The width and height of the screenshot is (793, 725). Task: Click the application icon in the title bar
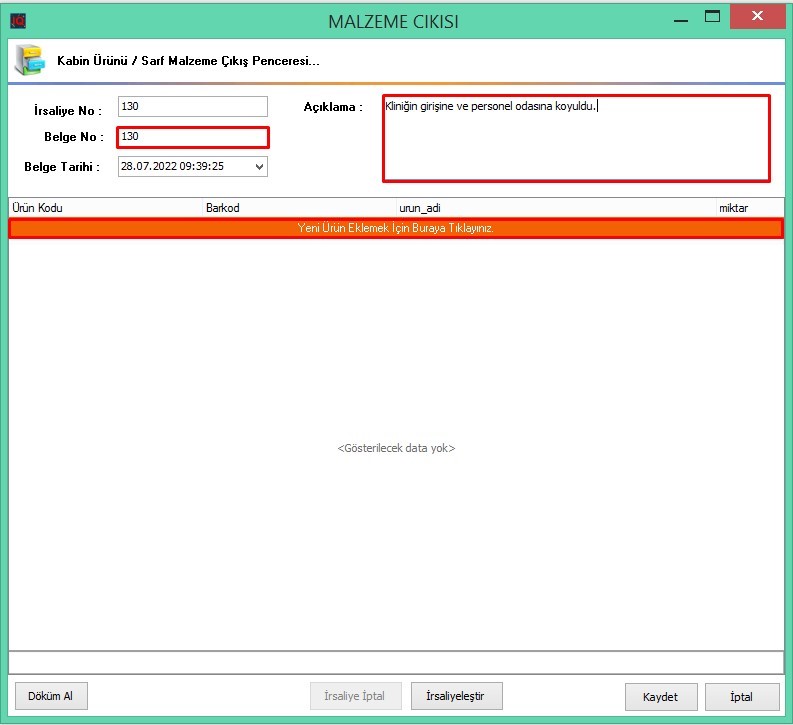tap(17, 20)
